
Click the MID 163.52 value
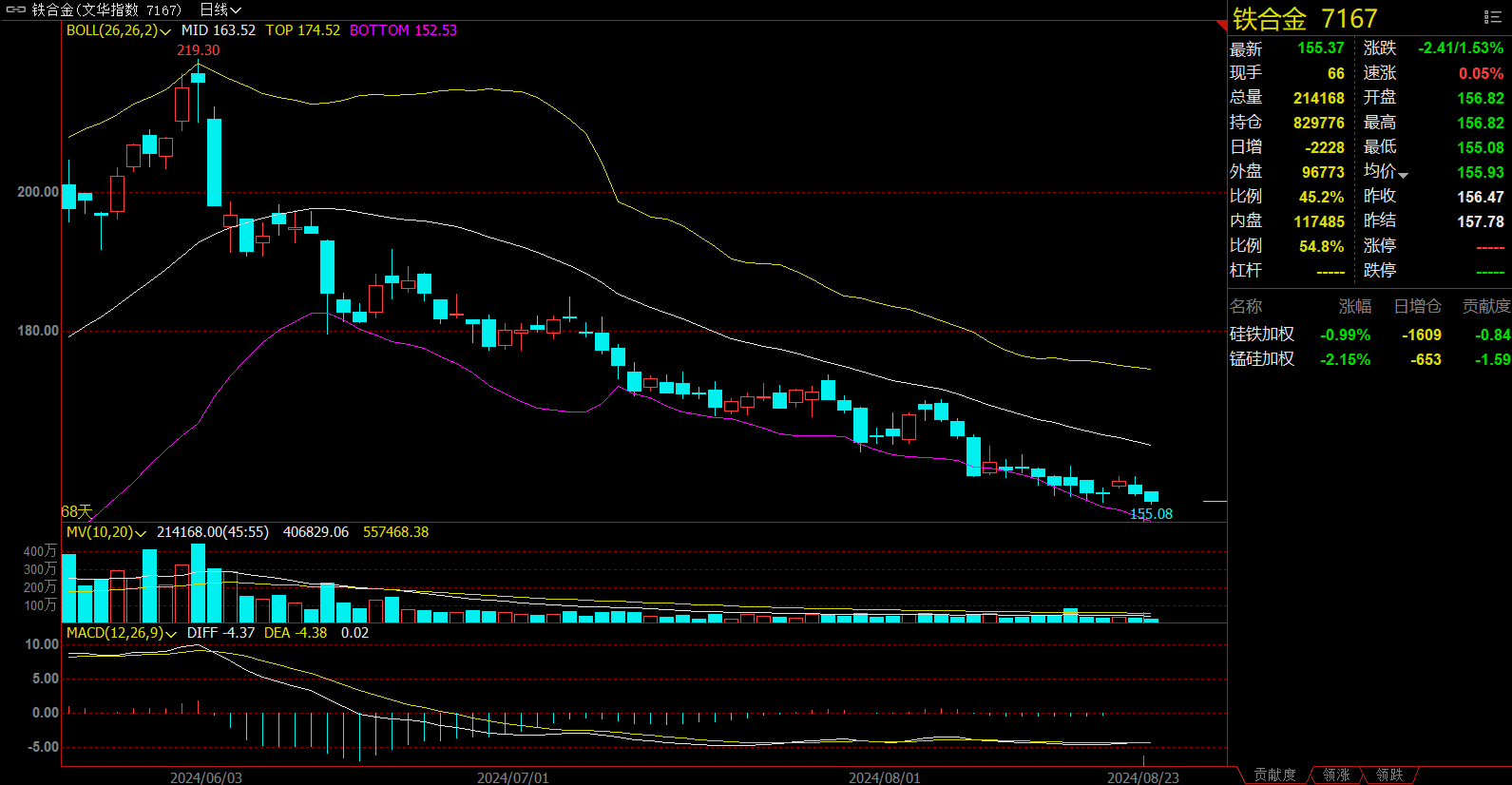(219, 30)
